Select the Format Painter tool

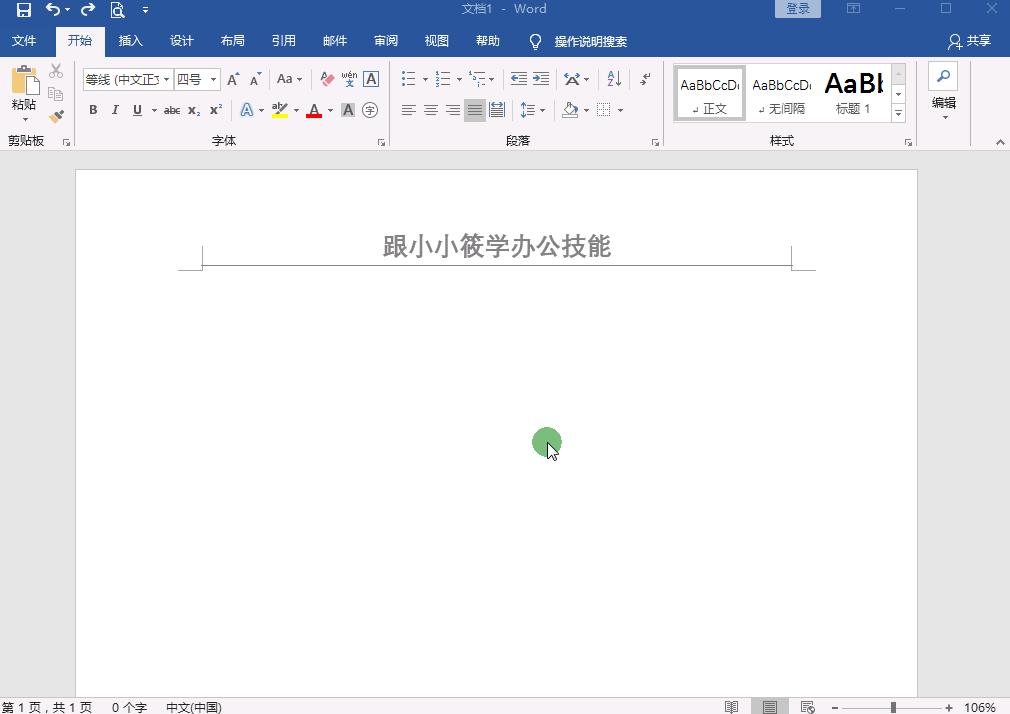(x=56, y=117)
